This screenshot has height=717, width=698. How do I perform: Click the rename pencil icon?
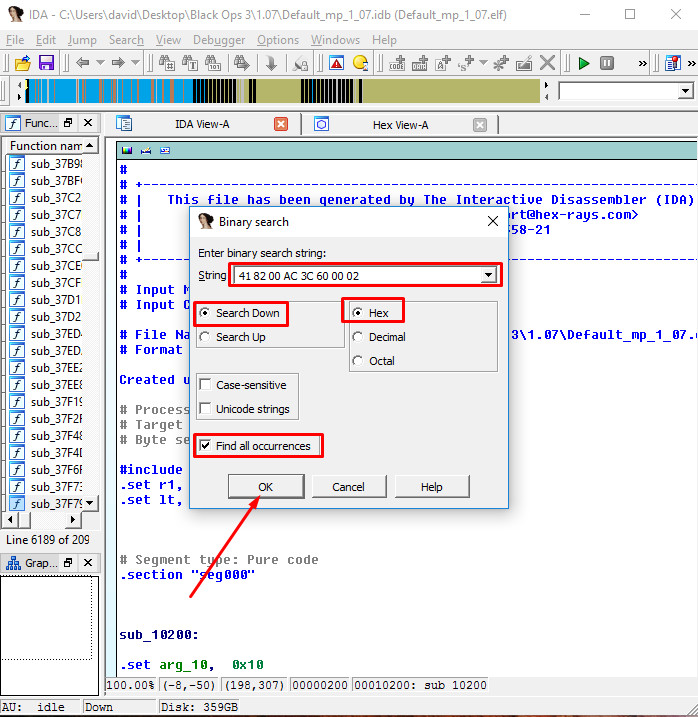[x=524, y=63]
